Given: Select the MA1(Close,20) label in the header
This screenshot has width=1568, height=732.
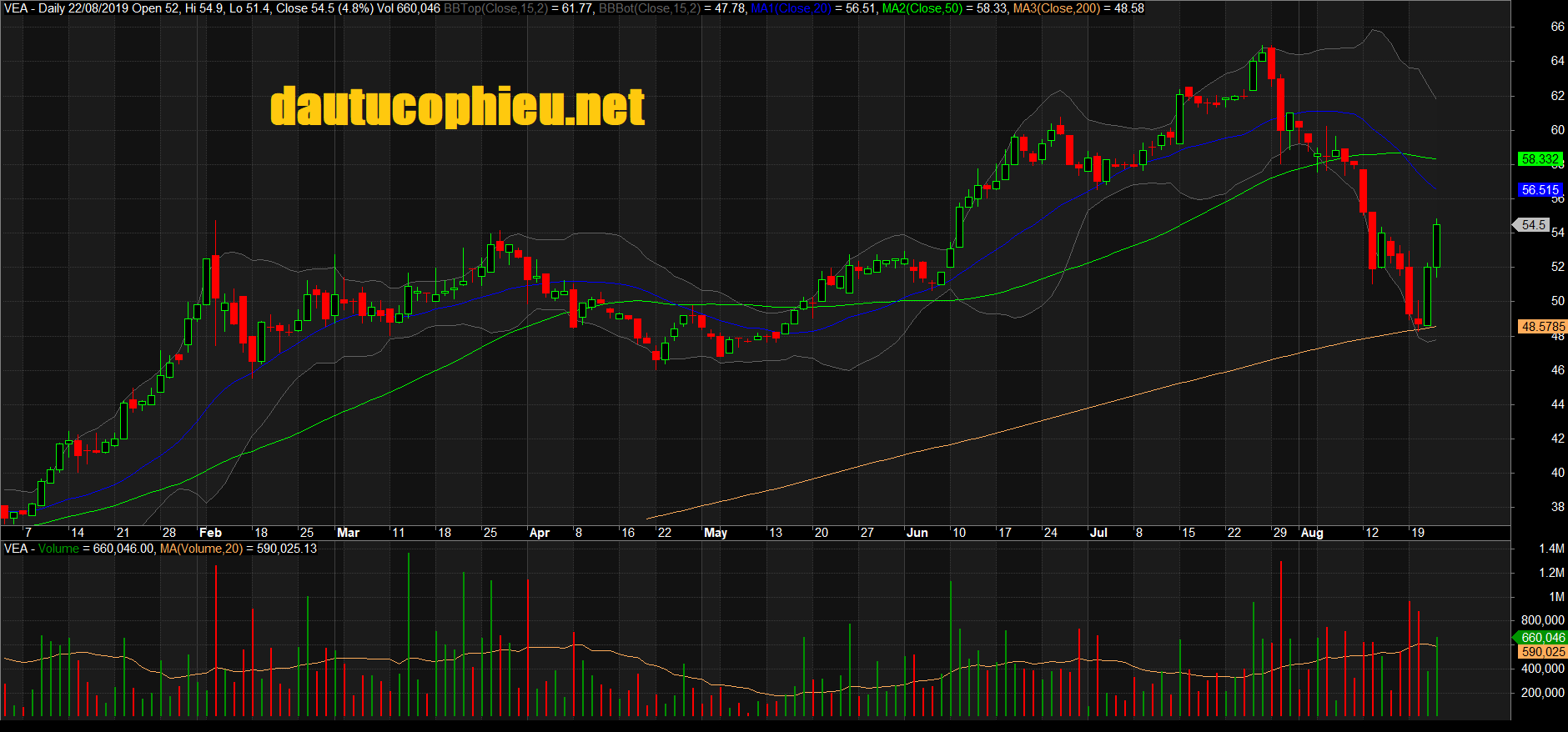Looking at the screenshot, I should 790,8.
